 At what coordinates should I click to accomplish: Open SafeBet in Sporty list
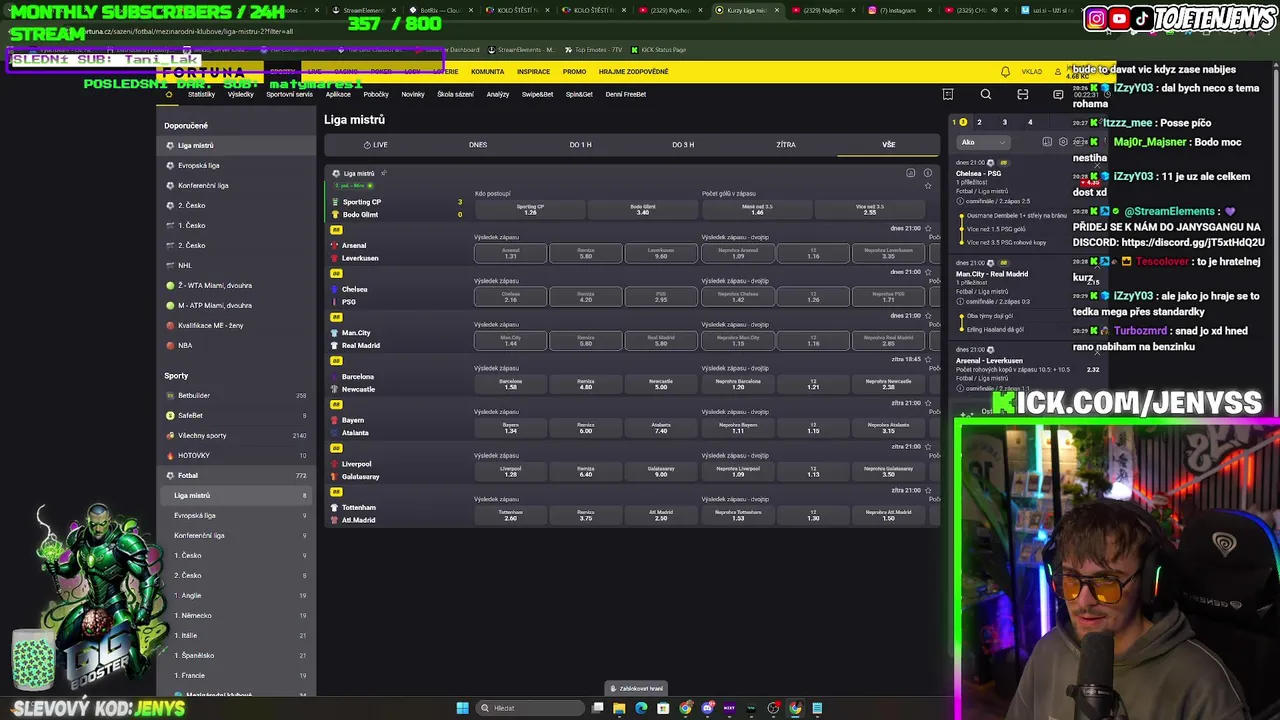238,415
